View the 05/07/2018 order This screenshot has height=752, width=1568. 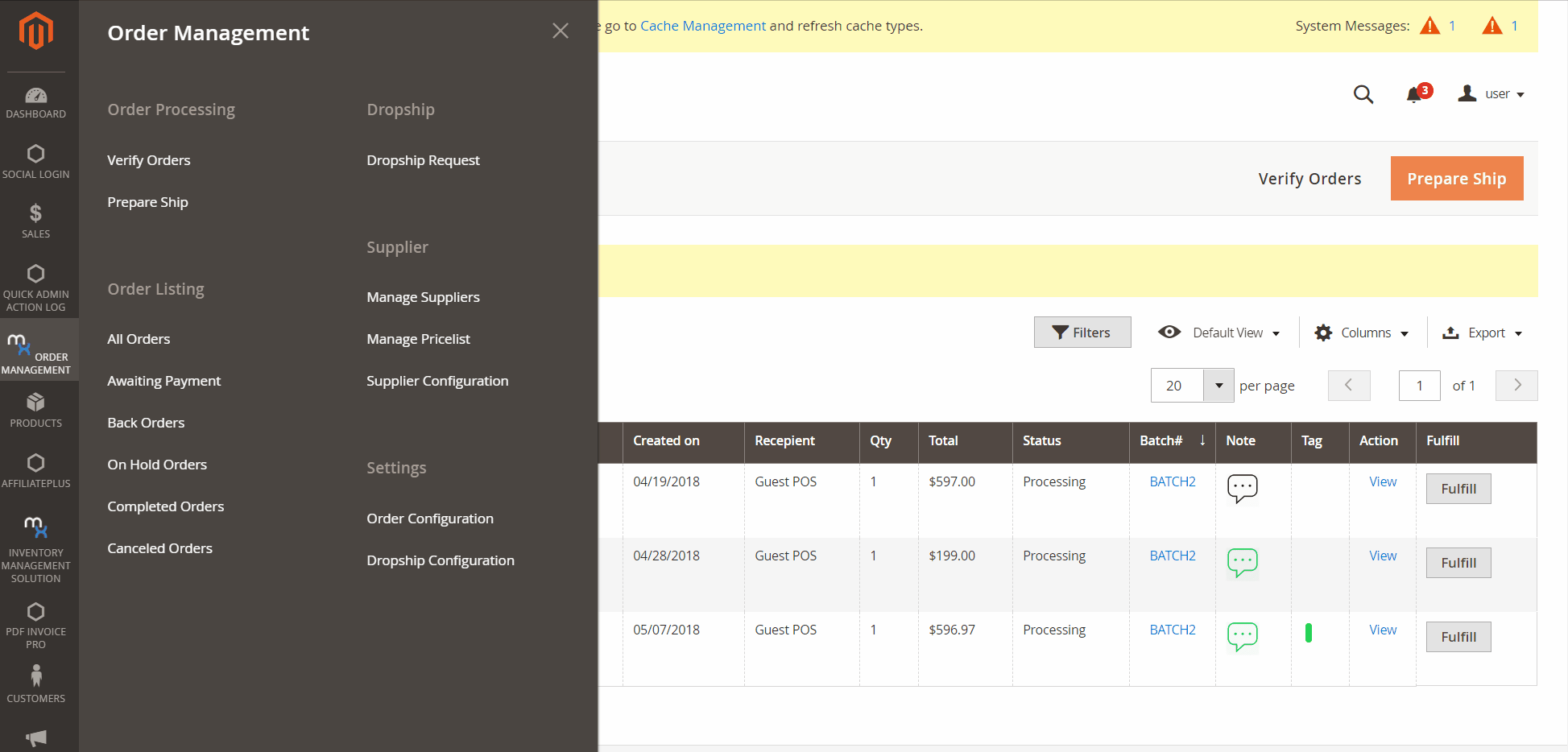click(1382, 630)
